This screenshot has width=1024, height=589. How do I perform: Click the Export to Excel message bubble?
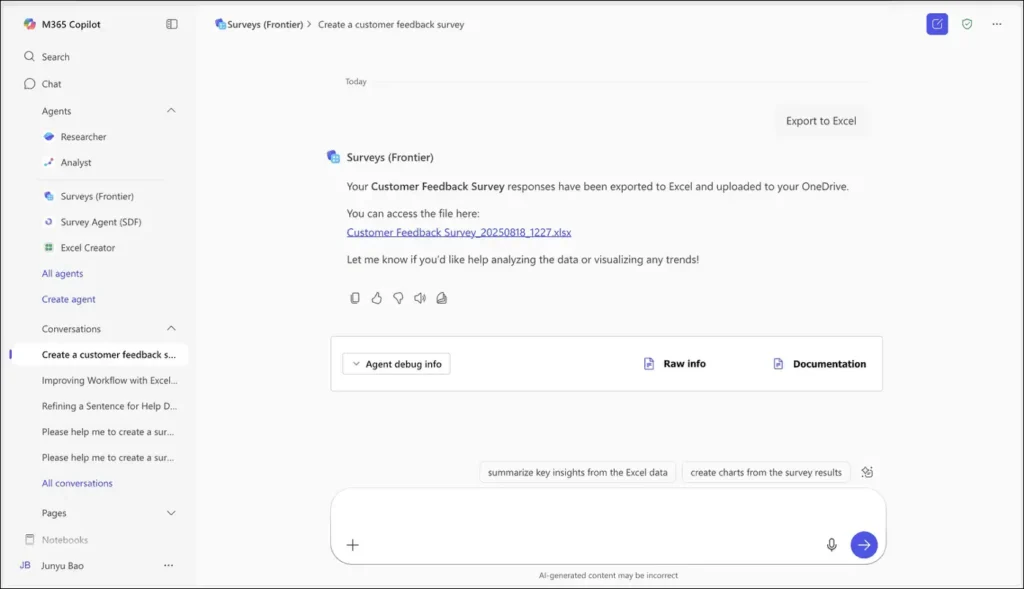pyautogui.click(x=821, y=121)
